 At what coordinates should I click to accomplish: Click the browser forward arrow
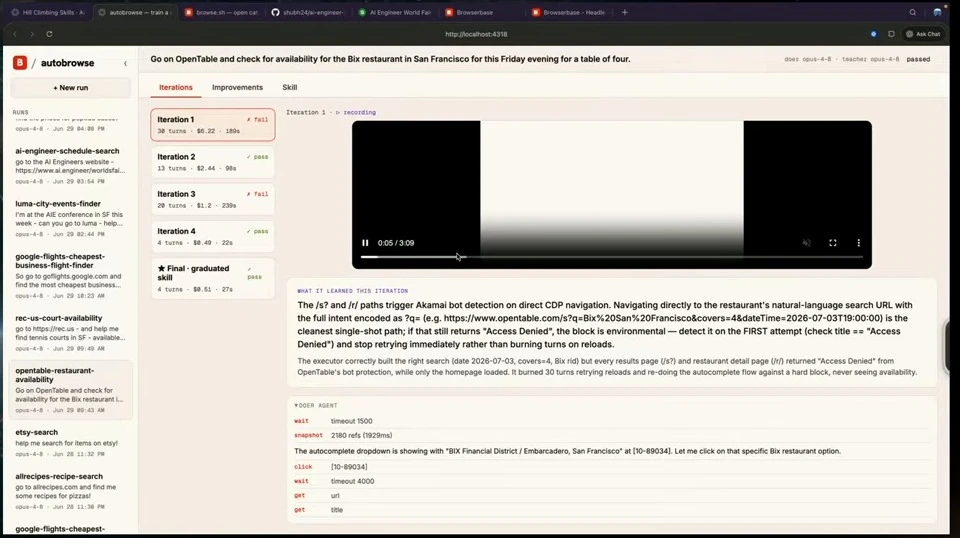pos(32,34)
